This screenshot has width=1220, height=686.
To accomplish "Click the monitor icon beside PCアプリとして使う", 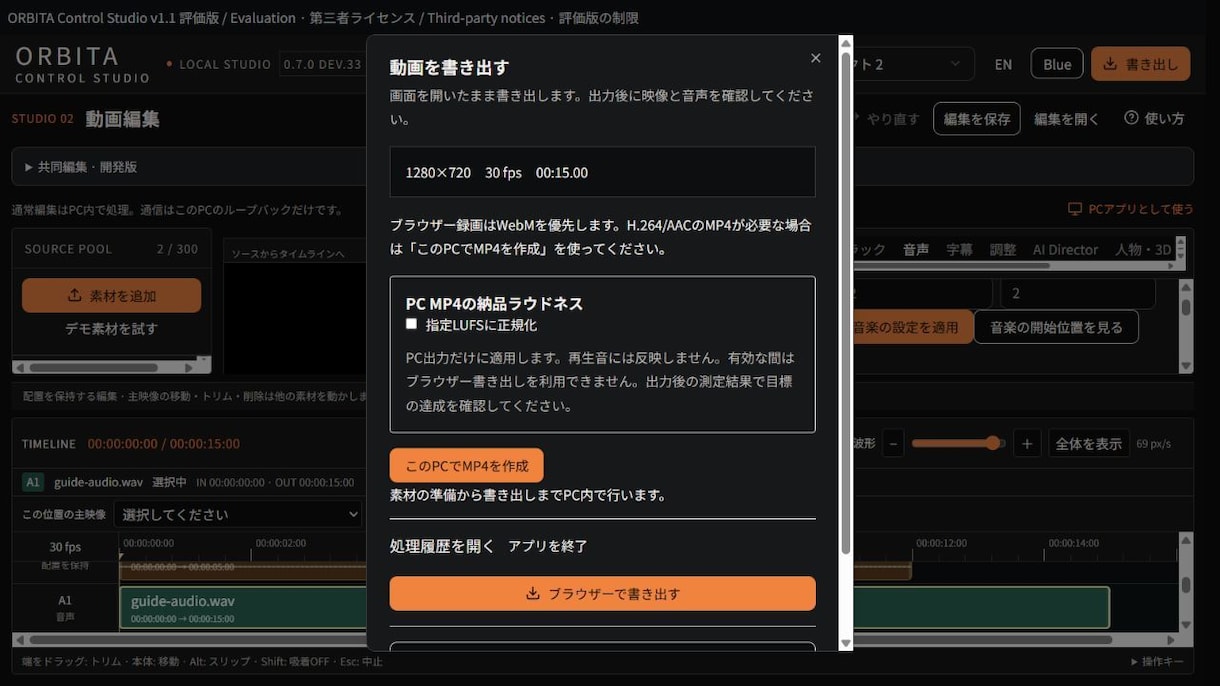I will coord(1075,209).
